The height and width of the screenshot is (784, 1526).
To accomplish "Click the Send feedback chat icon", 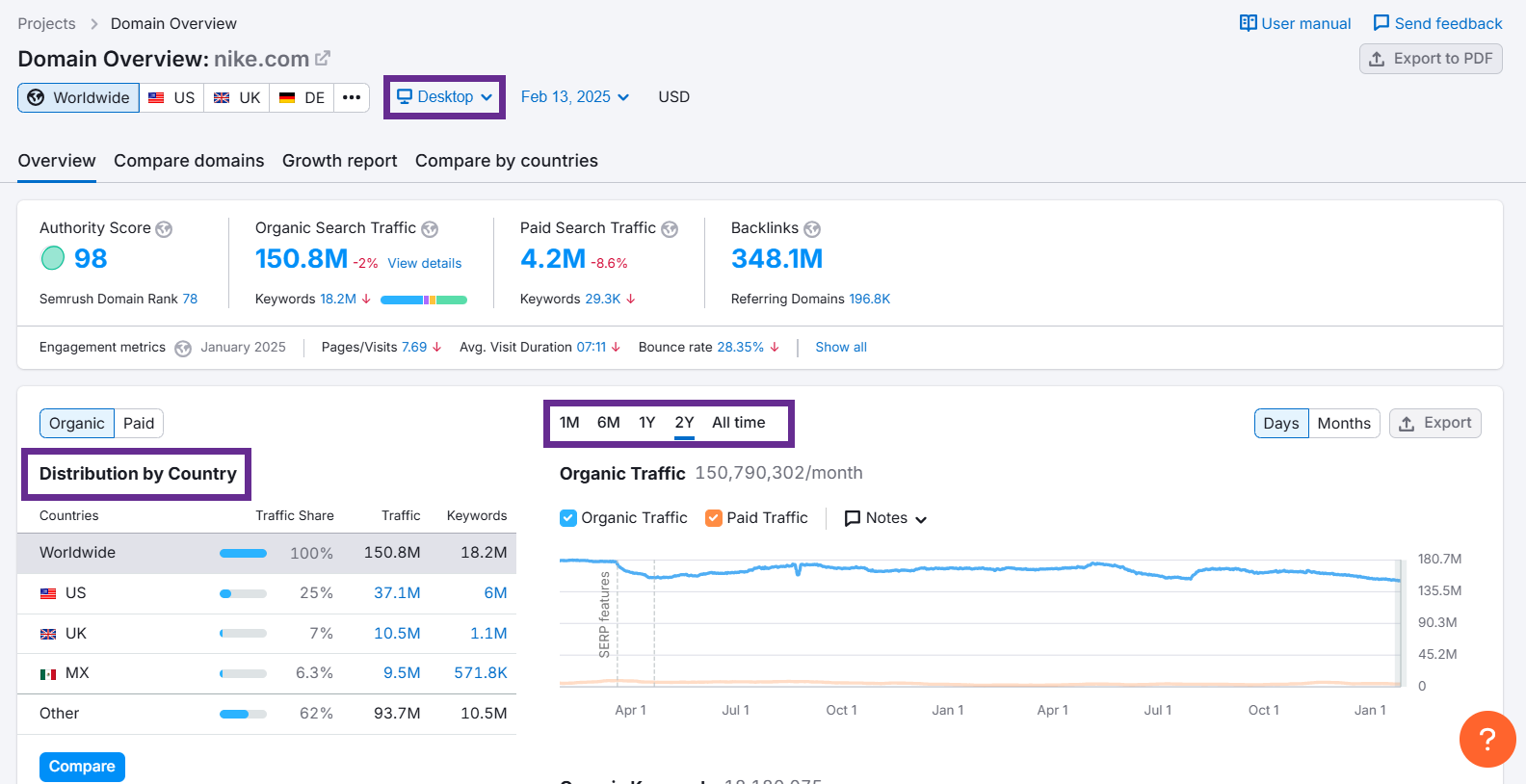I will (x=1381, y=23).
